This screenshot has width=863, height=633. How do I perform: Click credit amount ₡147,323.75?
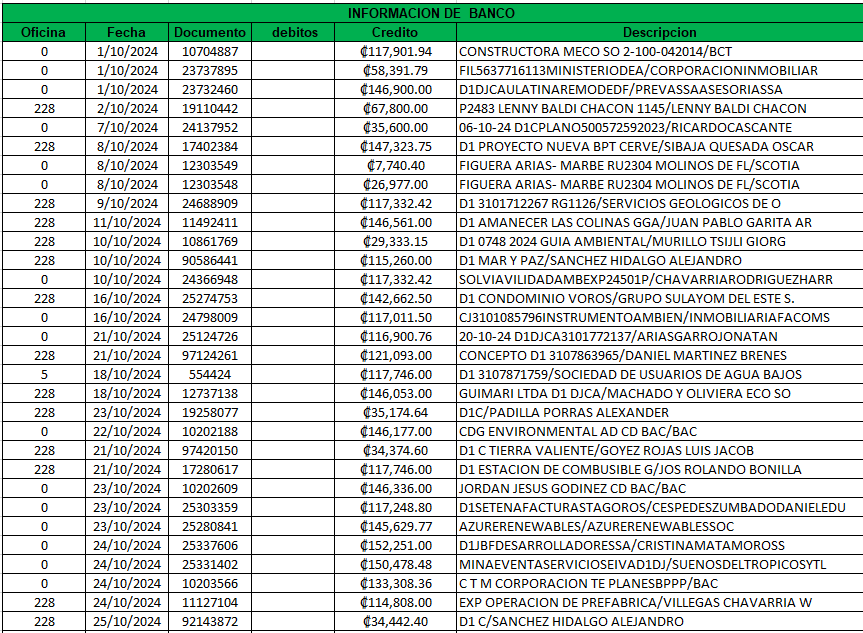click(x=396, y=146)
